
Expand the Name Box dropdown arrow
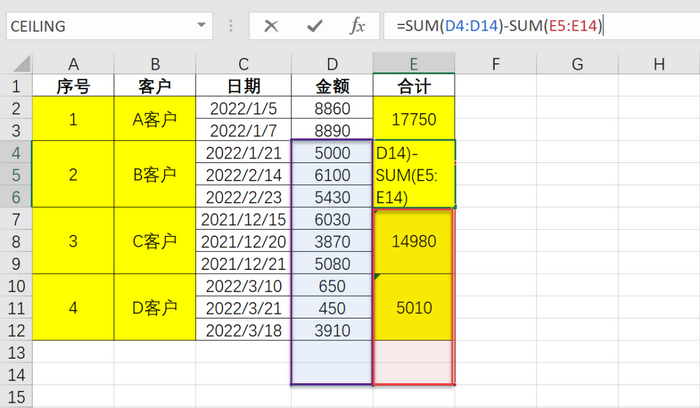pos(202,26)
